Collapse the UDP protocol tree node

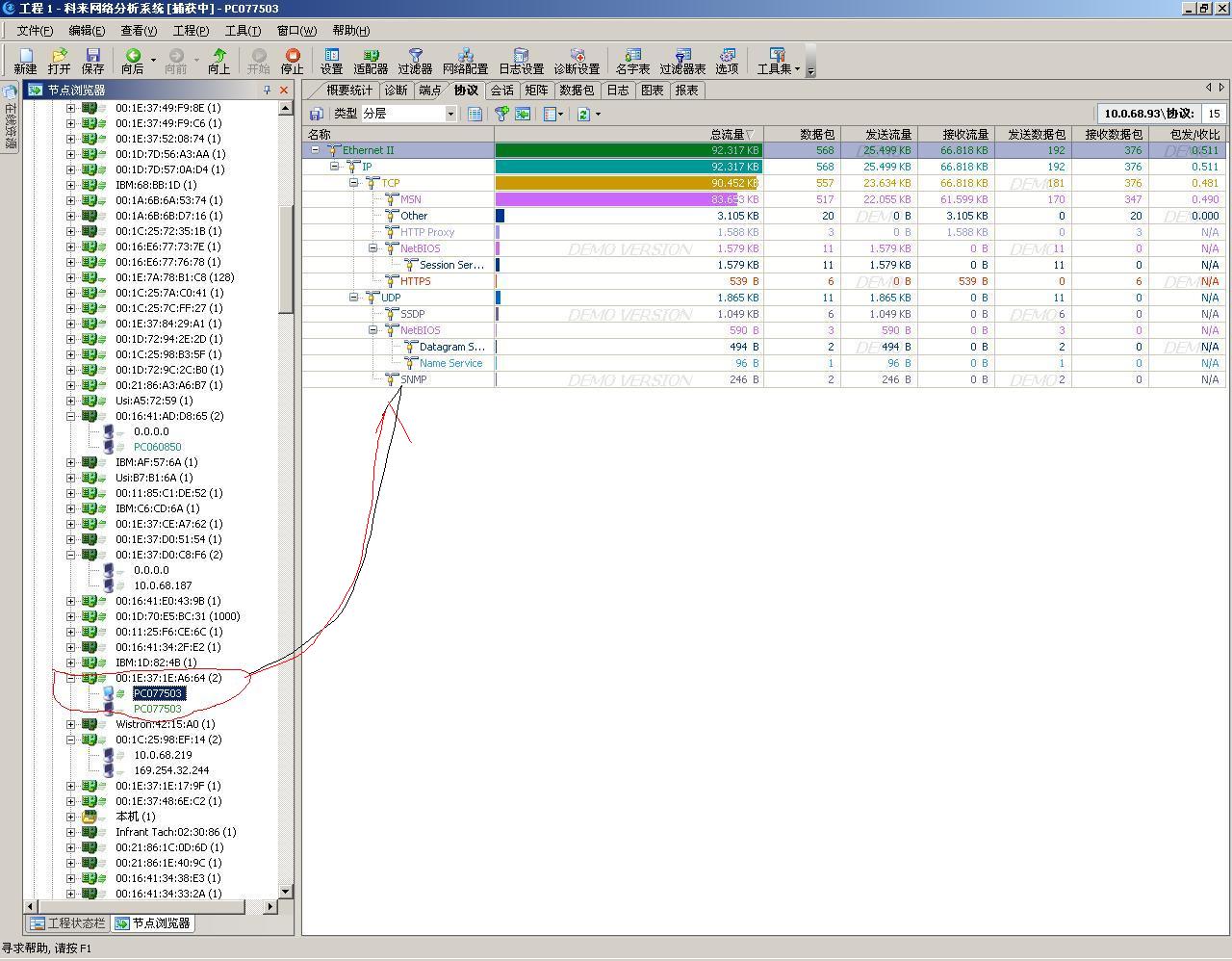coord(353,298)
